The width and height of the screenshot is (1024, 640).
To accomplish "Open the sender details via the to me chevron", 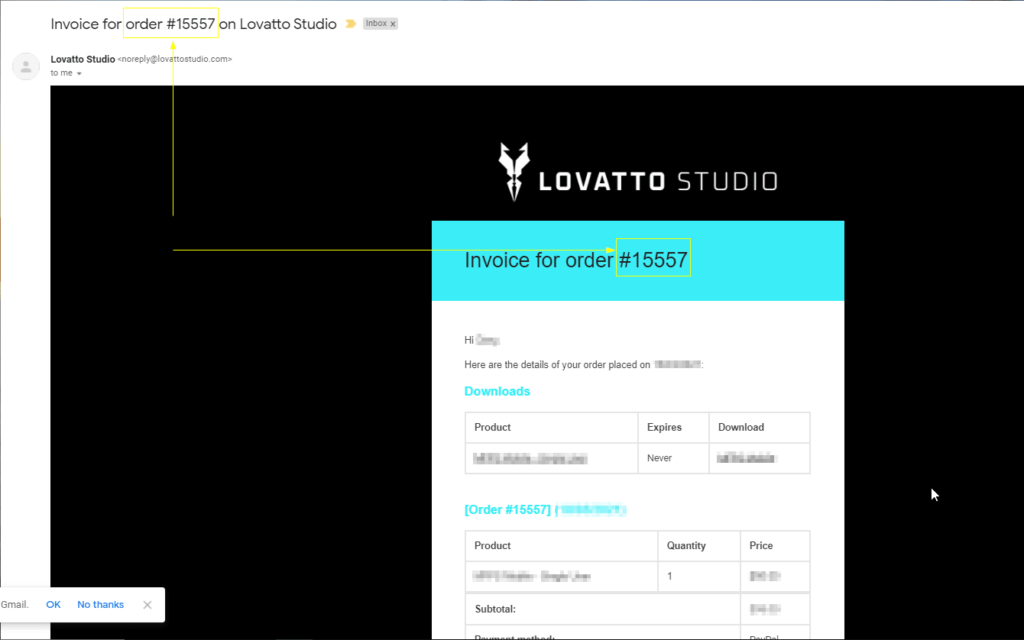I will click(79, 72).
